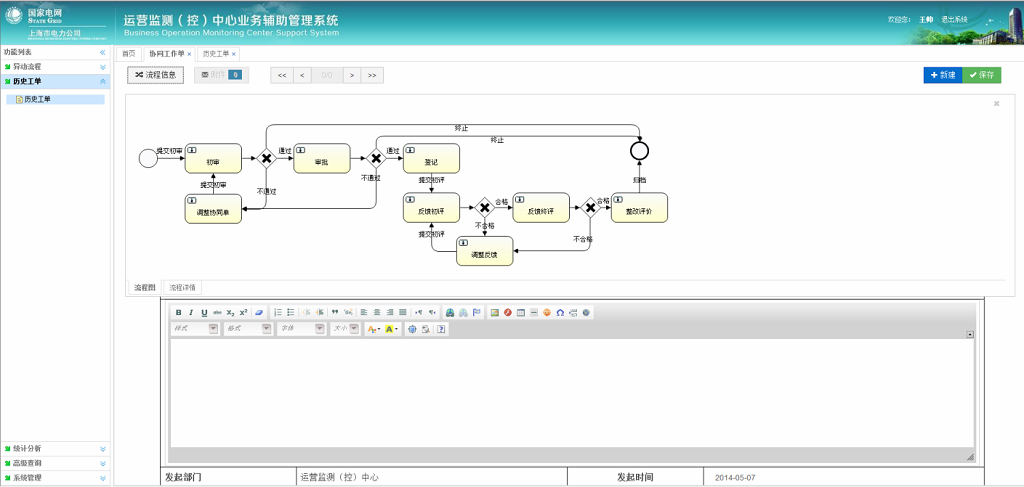Collapse the 功能列表 sidebar panel

pyautogui.click(x=102, y=52)
